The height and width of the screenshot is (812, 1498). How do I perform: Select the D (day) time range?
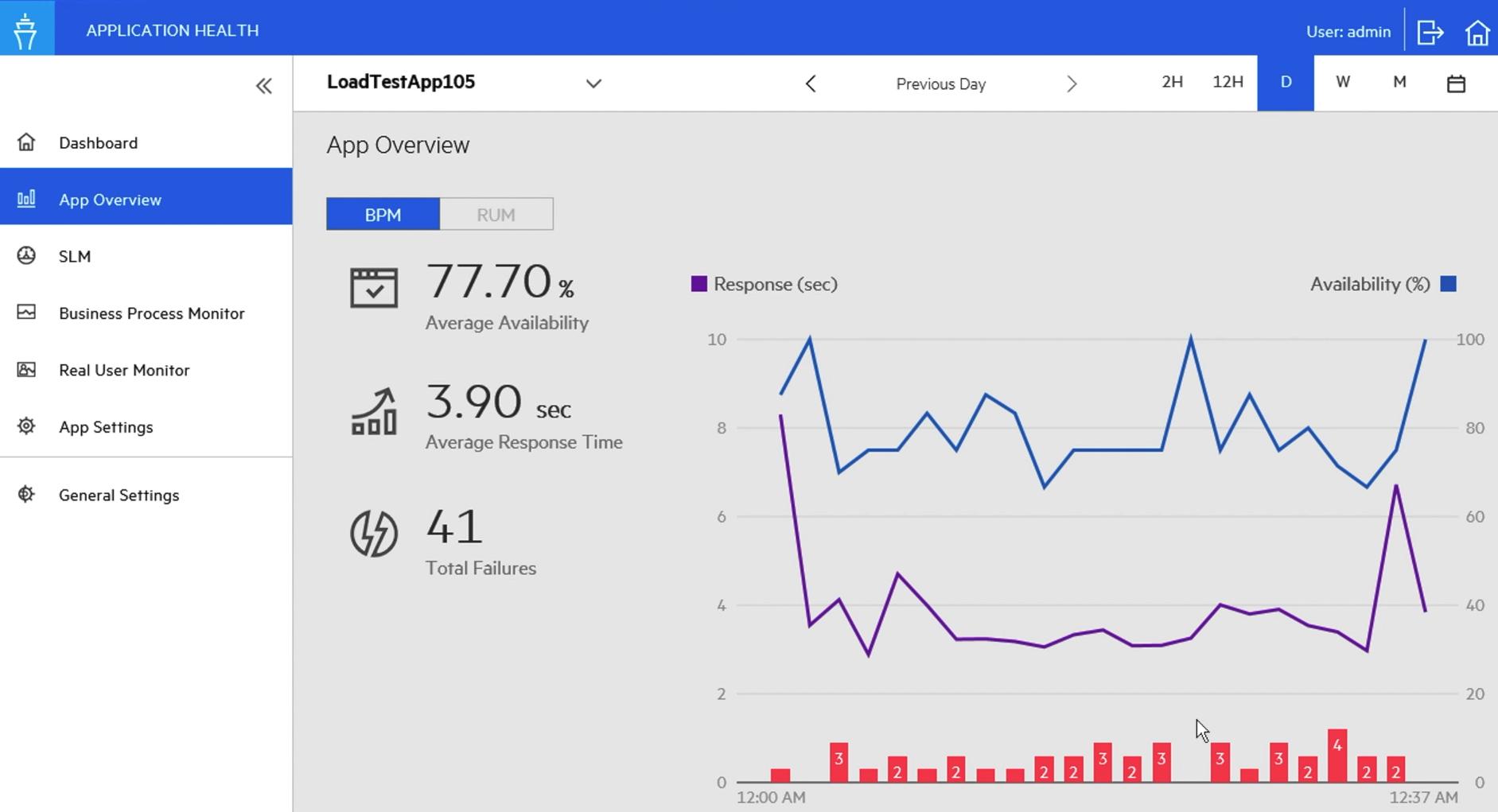[x=1285, y=83]
